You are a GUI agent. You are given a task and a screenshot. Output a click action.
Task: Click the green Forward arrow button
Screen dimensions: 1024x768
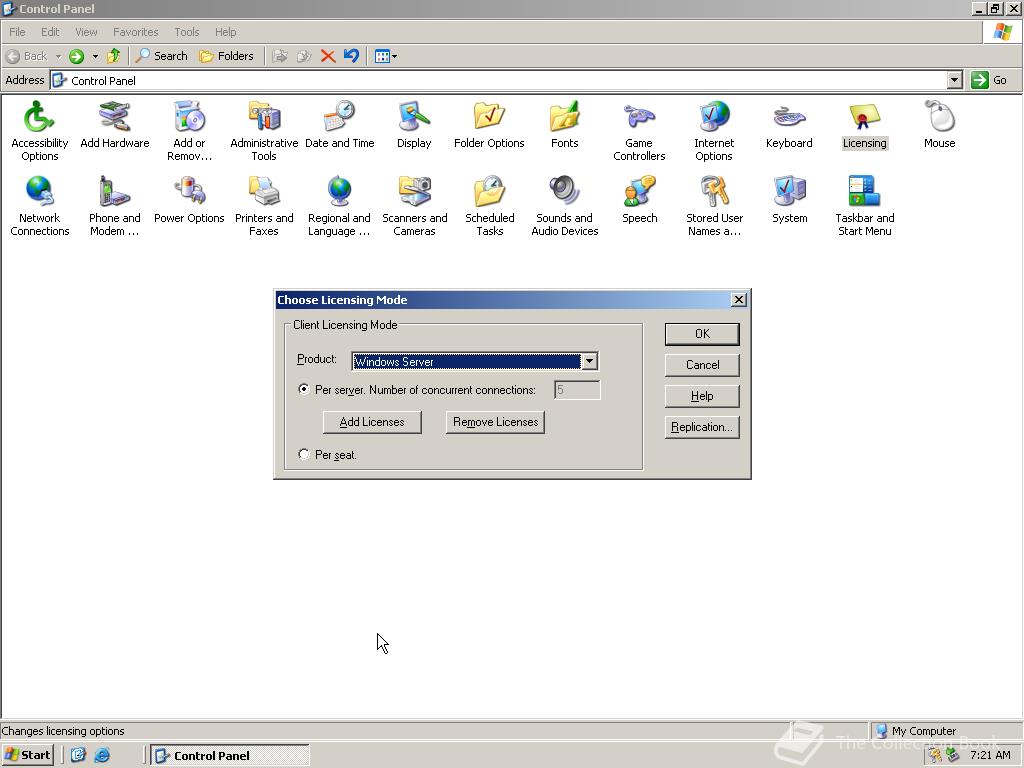(76, 56)
